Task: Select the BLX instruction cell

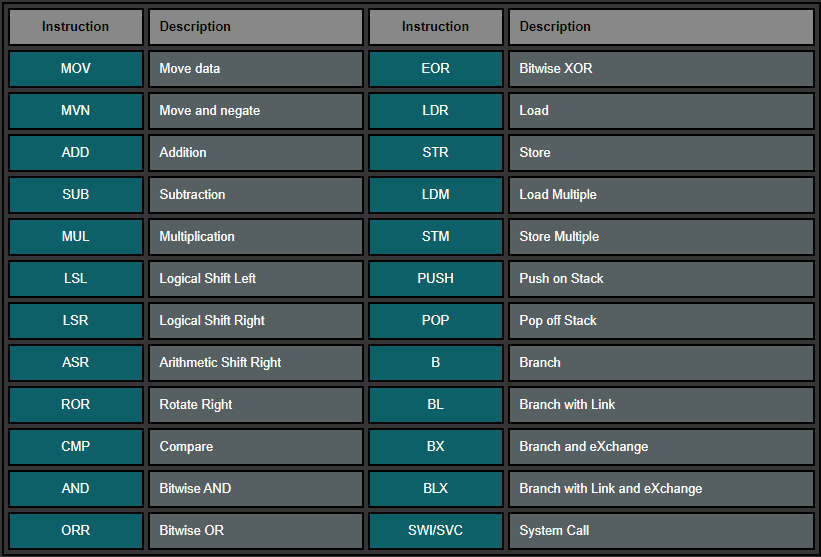Action: click(x=436, y=489)
